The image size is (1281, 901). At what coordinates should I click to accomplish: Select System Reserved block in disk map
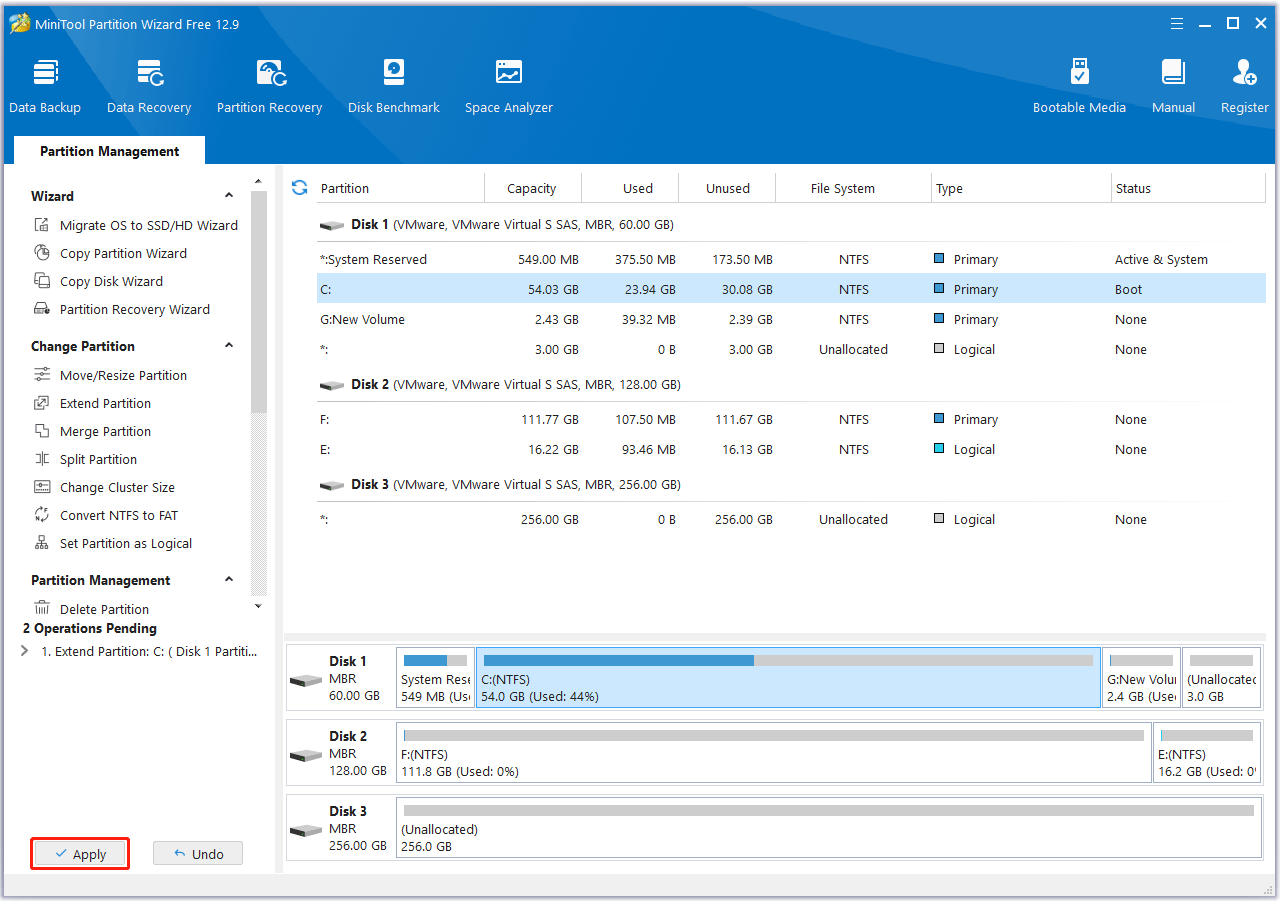coord(435,677)
